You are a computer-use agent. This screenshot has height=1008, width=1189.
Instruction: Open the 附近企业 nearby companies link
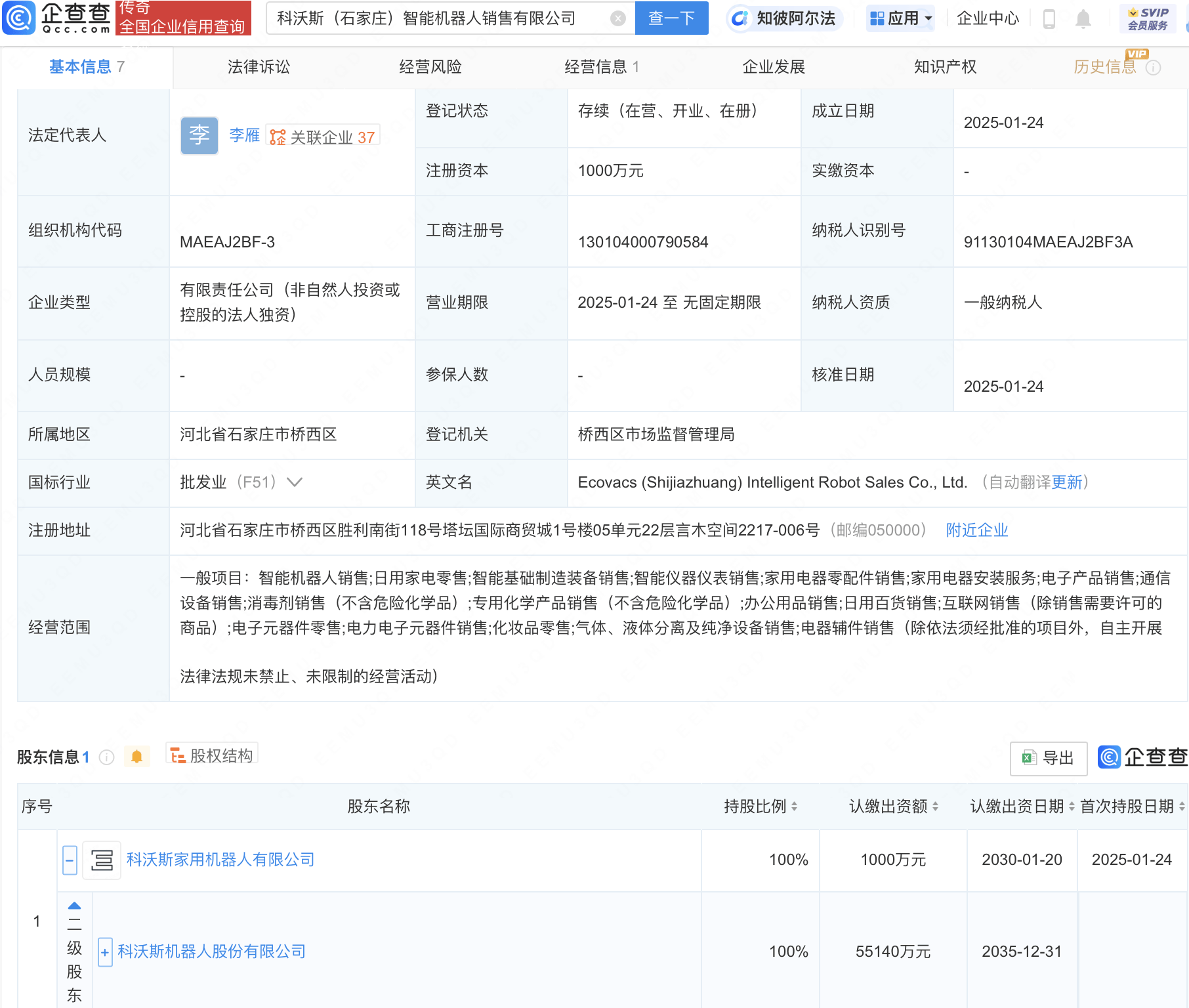(x=976, y=530)
